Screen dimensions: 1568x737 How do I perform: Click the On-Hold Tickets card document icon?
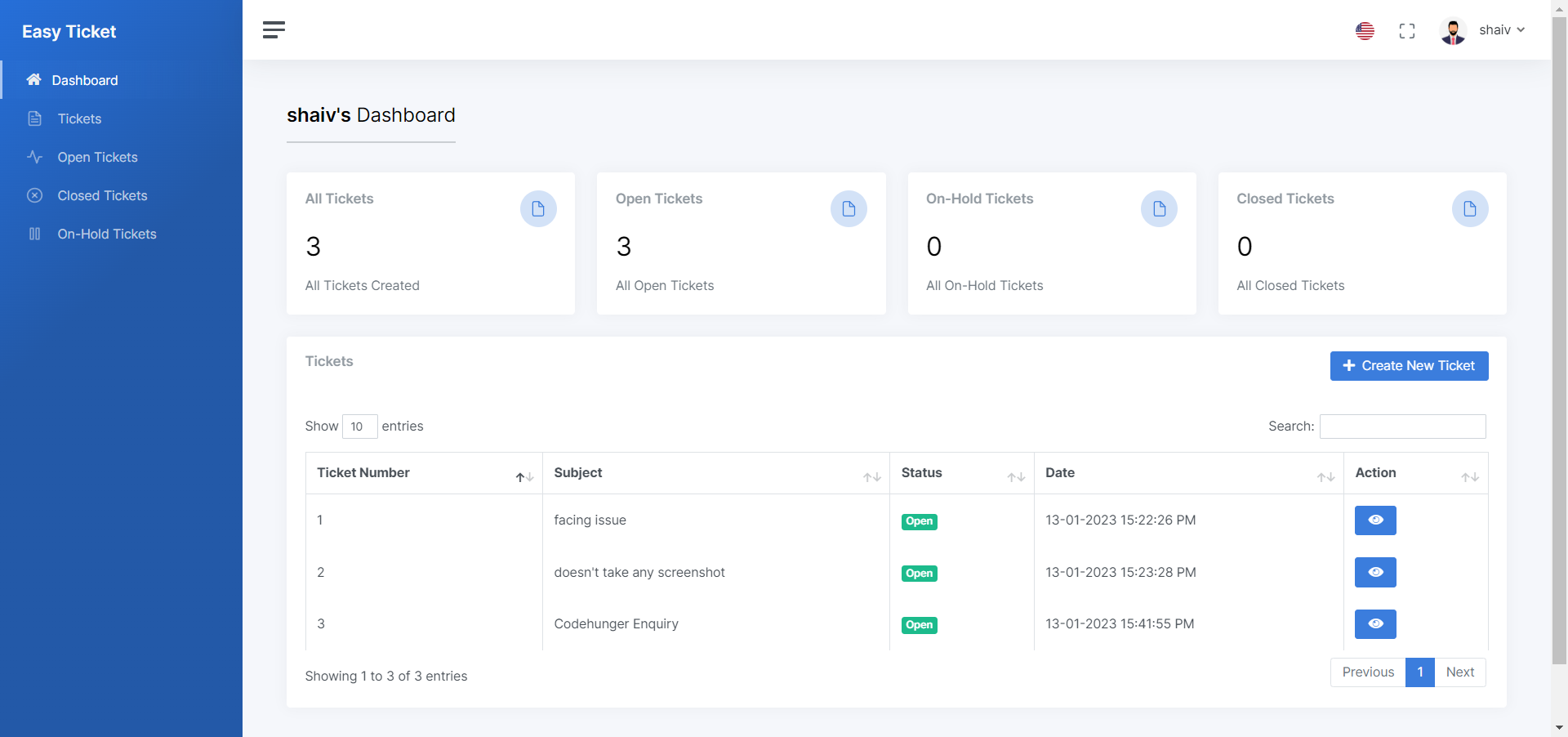pos(1159,209)
